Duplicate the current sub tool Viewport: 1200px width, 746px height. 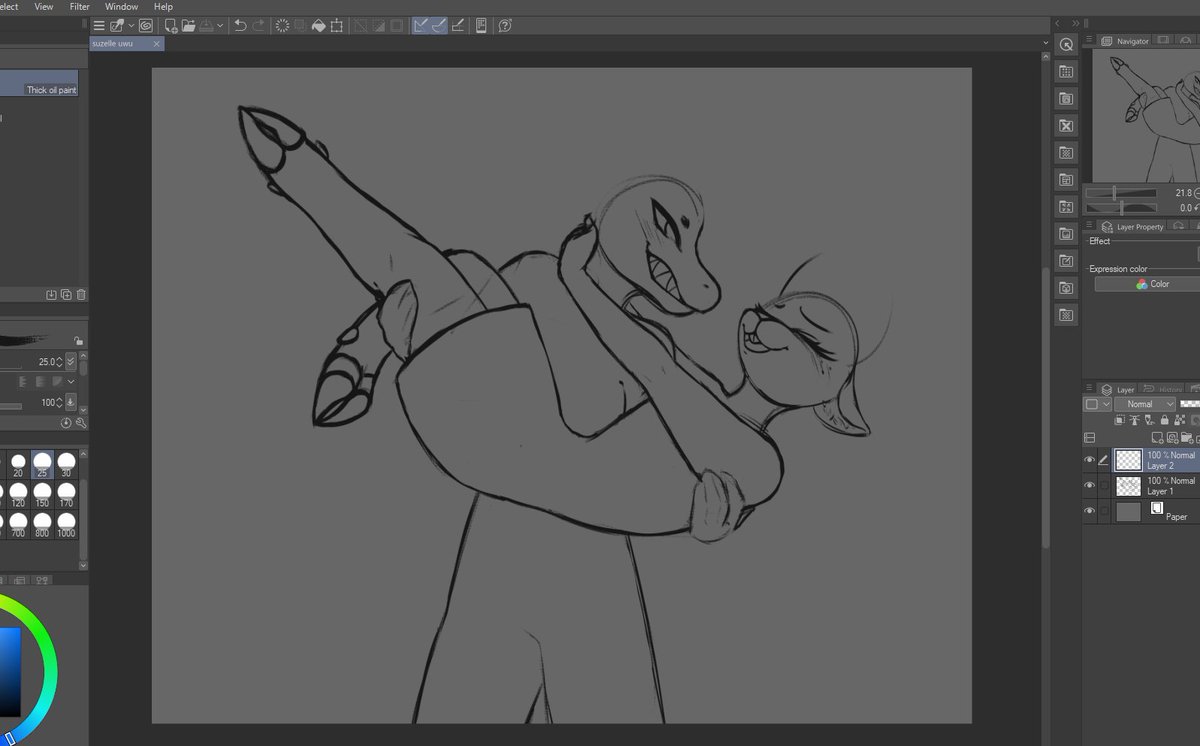66,294
